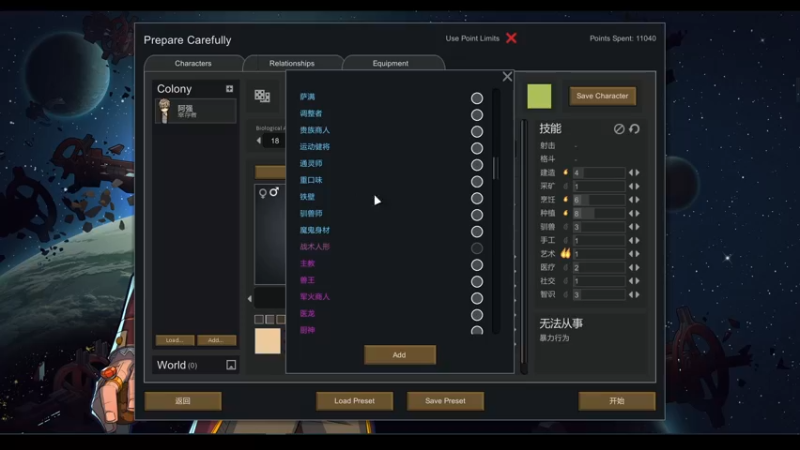Select the 魔鬼身材 radio button
The height and width of the screenshot is (450, 800).
pyautogui.click(x=477, y=232)
